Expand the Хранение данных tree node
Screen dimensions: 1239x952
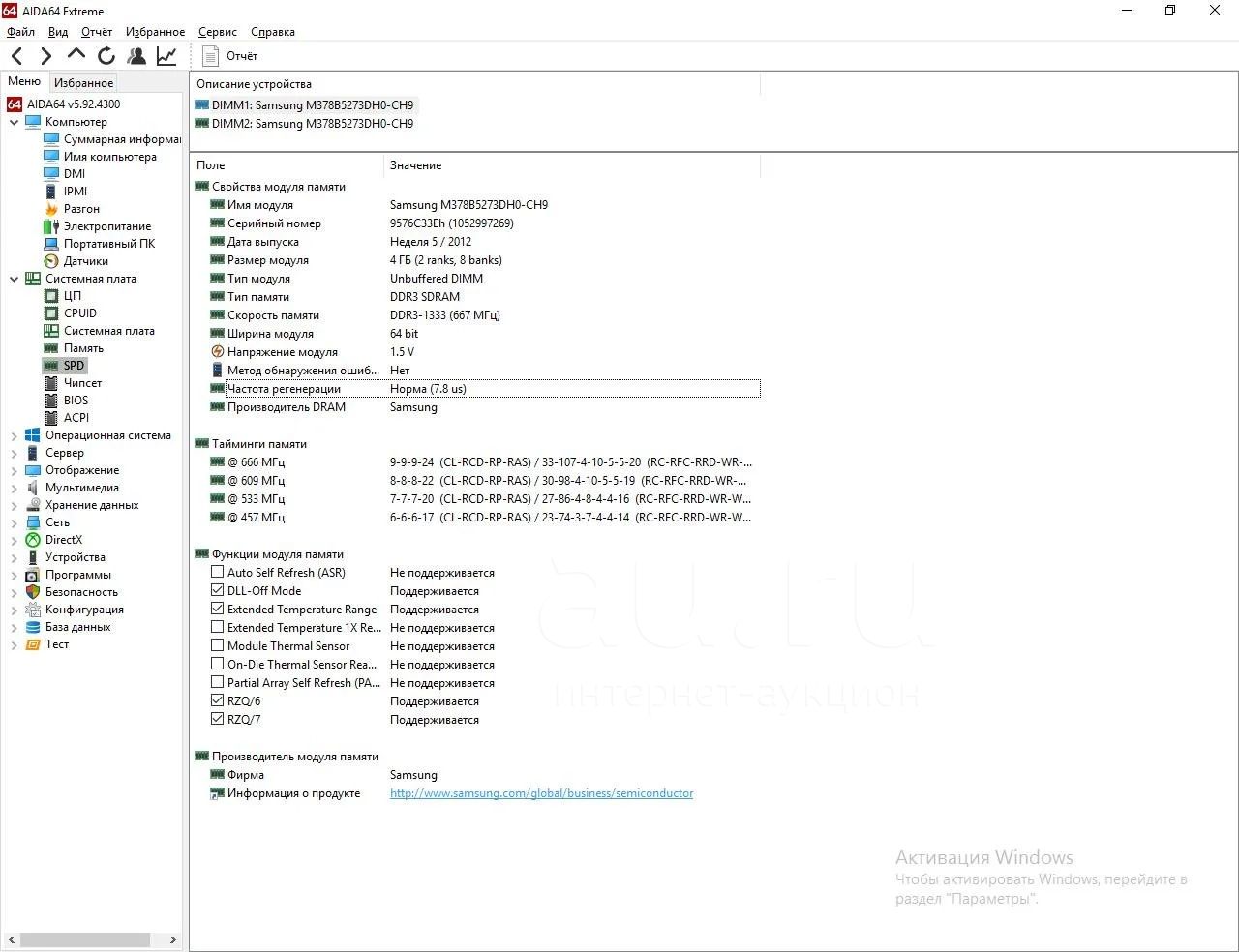point(15,506)
